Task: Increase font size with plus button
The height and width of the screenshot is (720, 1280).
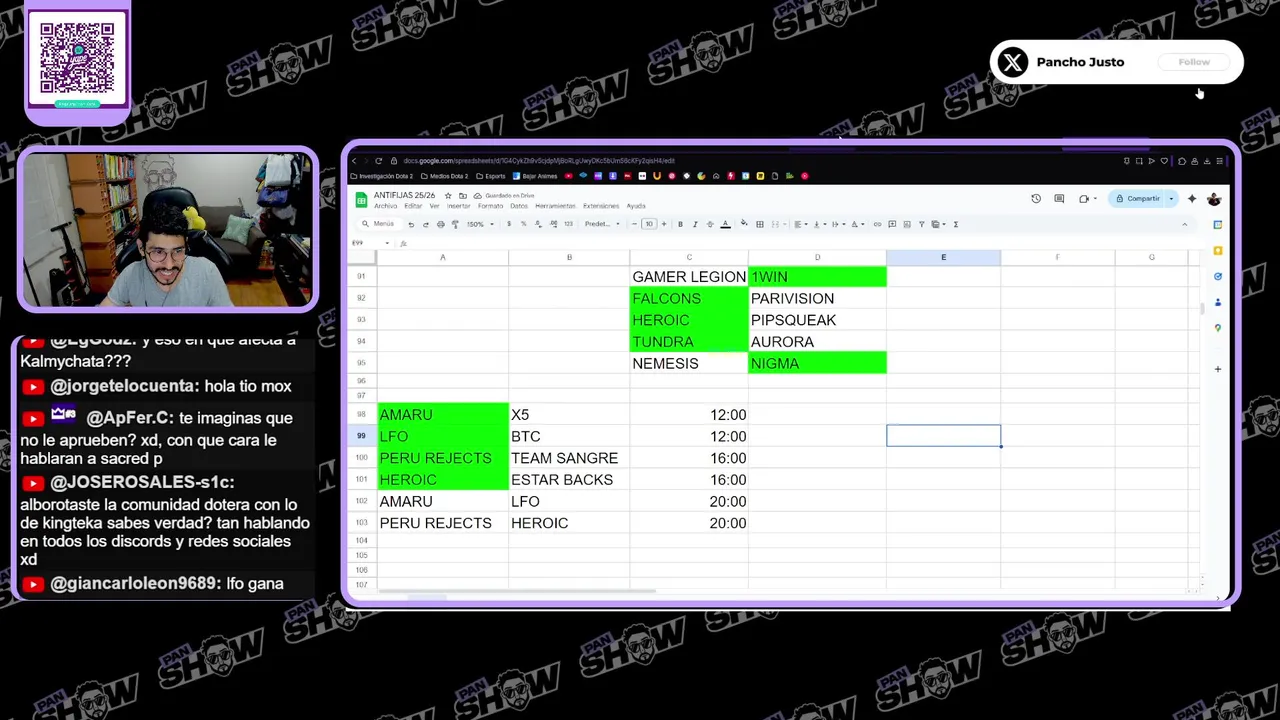Action: coord(664,224)
